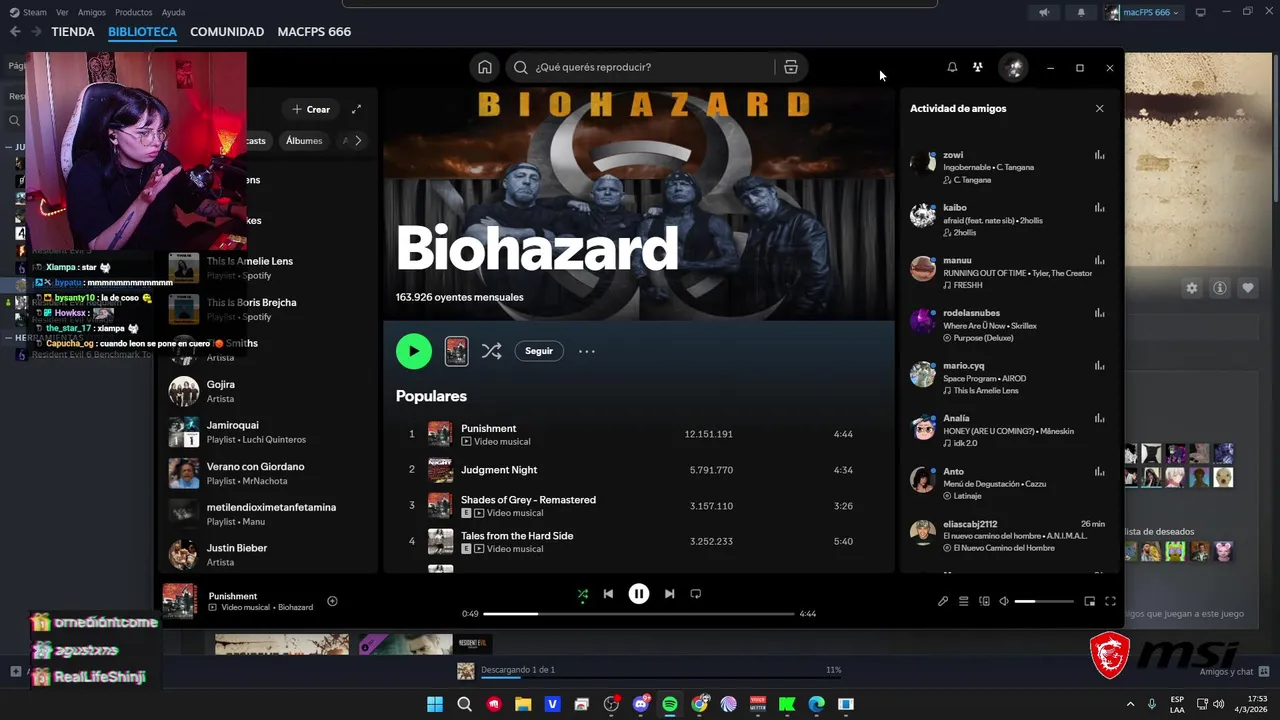This screenshot has width=1280, height=720.
Task: Open friend manuu in activity list
Action: pyautogui.click(x=957, y=260)
